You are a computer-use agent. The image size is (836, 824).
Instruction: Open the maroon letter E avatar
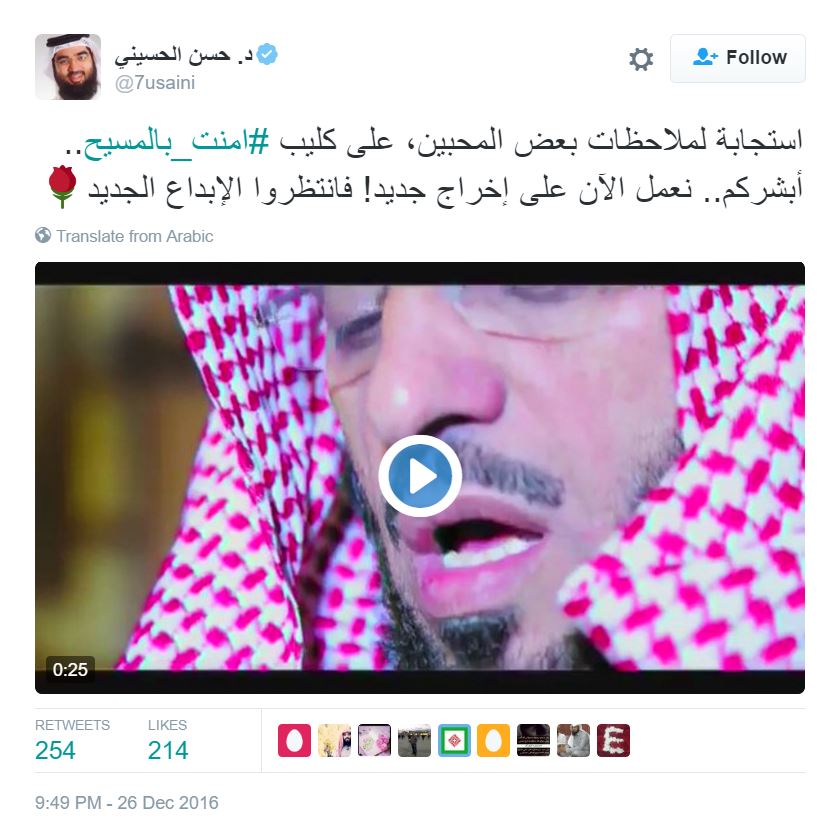613,740
